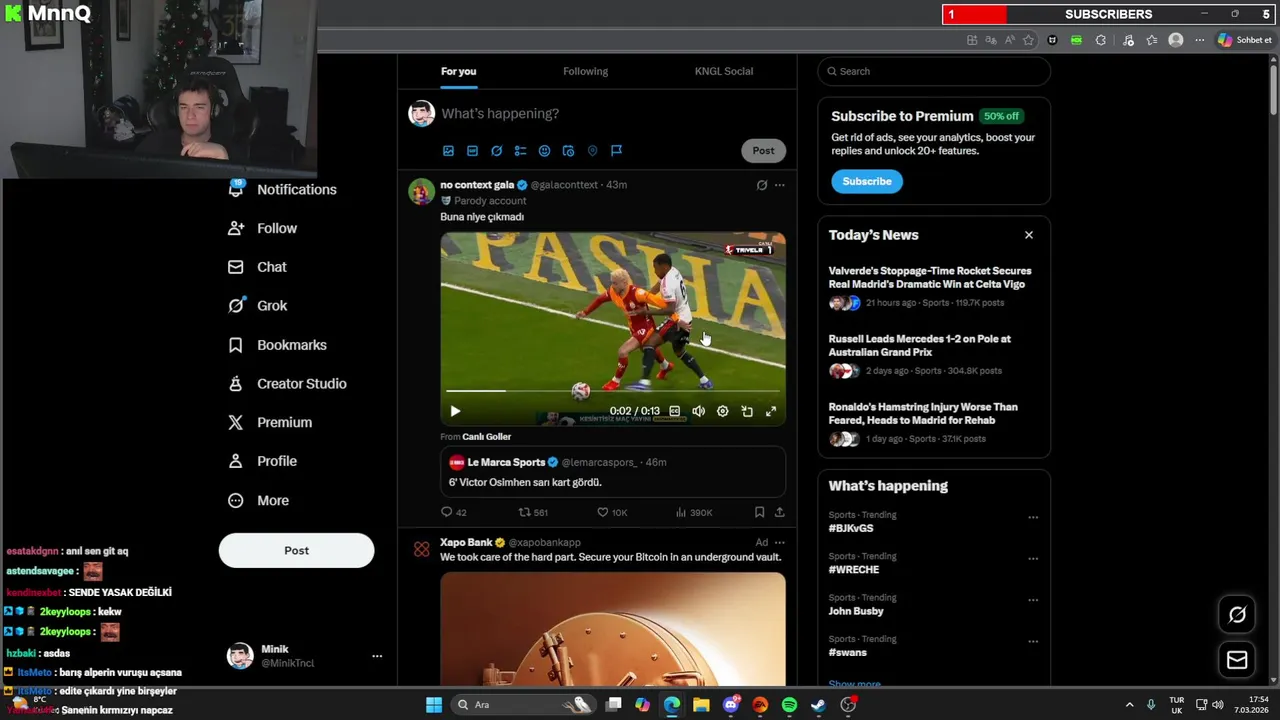
Task: Expand the More menu in sidebar
Action: pos(259,501)
